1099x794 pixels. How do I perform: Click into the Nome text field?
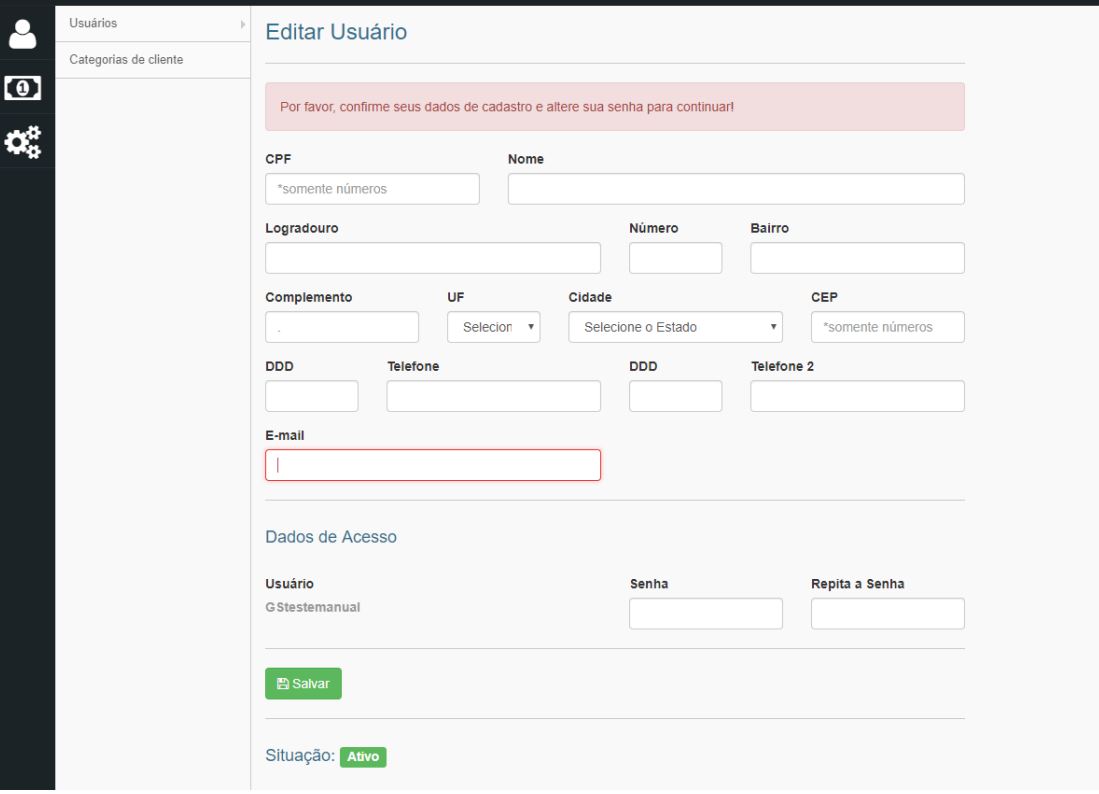[736, 189]
